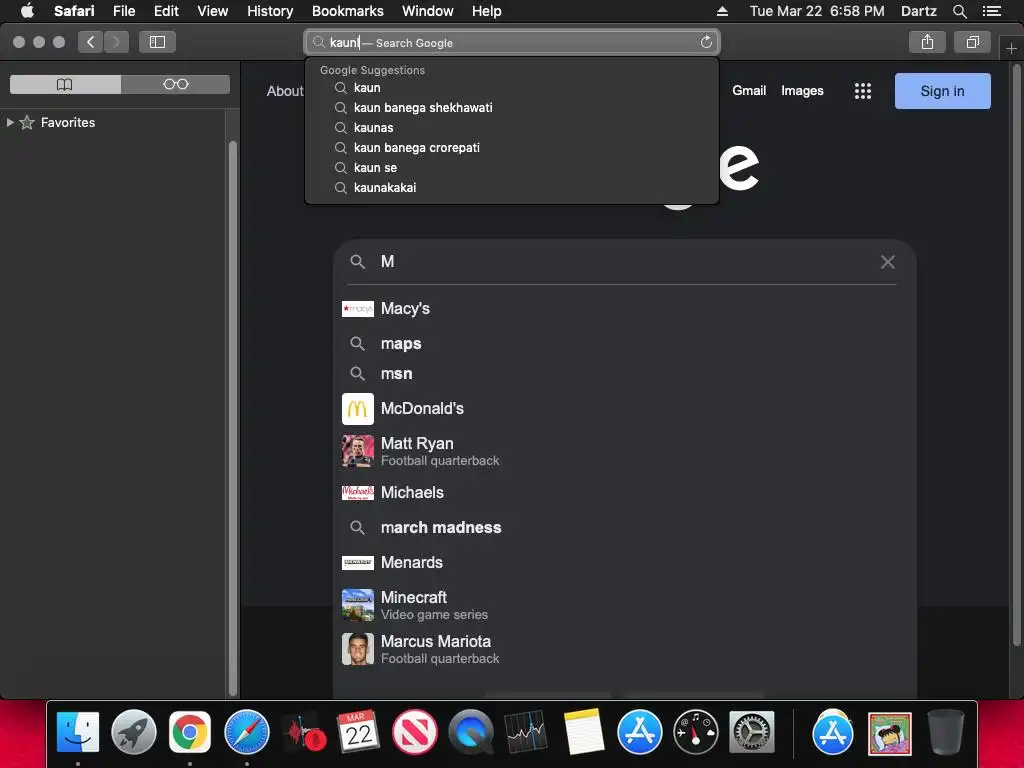Click the blue Sign in button
Viewport: 1024px width, 768px height.
(942, 91)
